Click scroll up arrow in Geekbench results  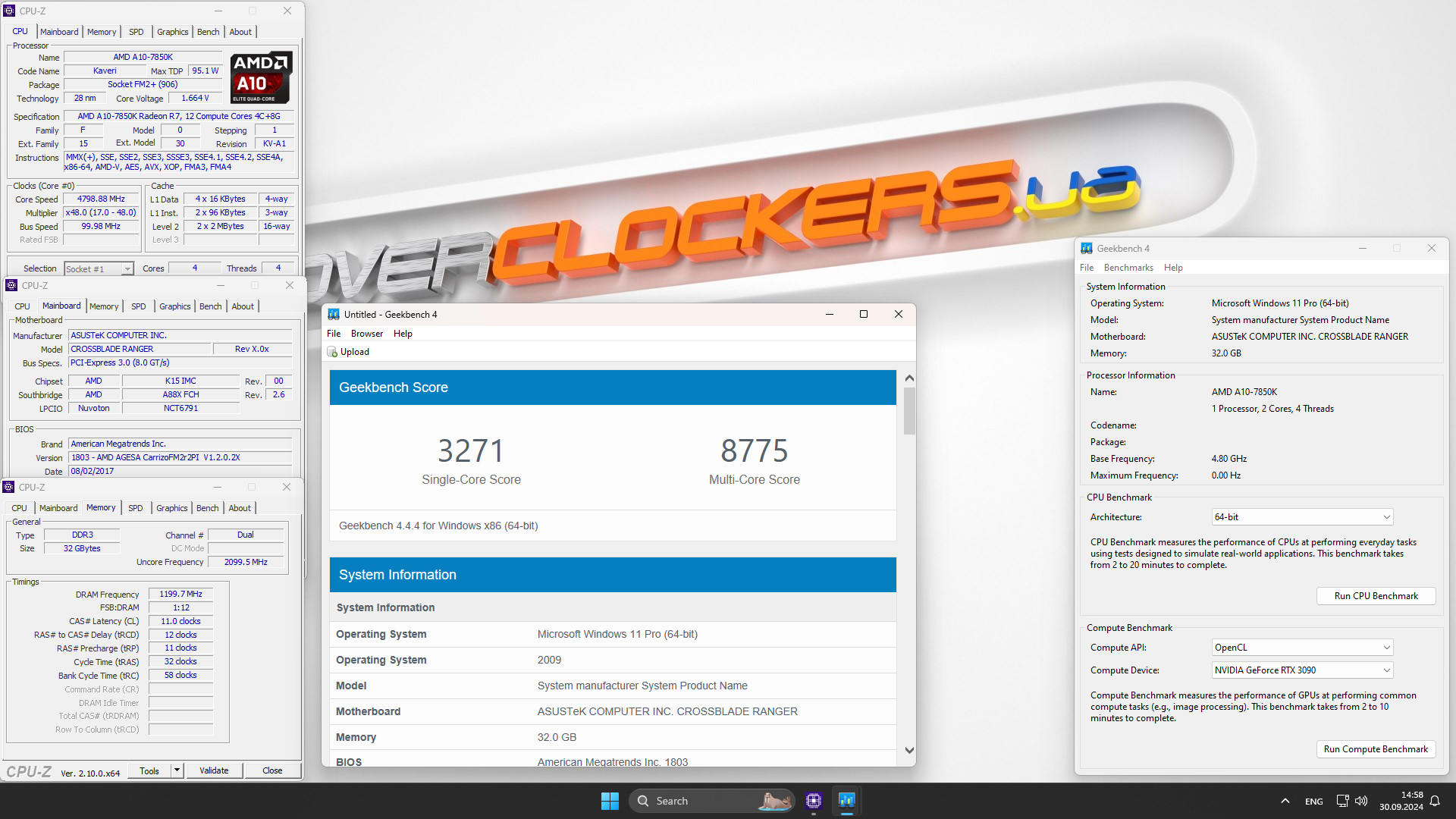(909, 378)
